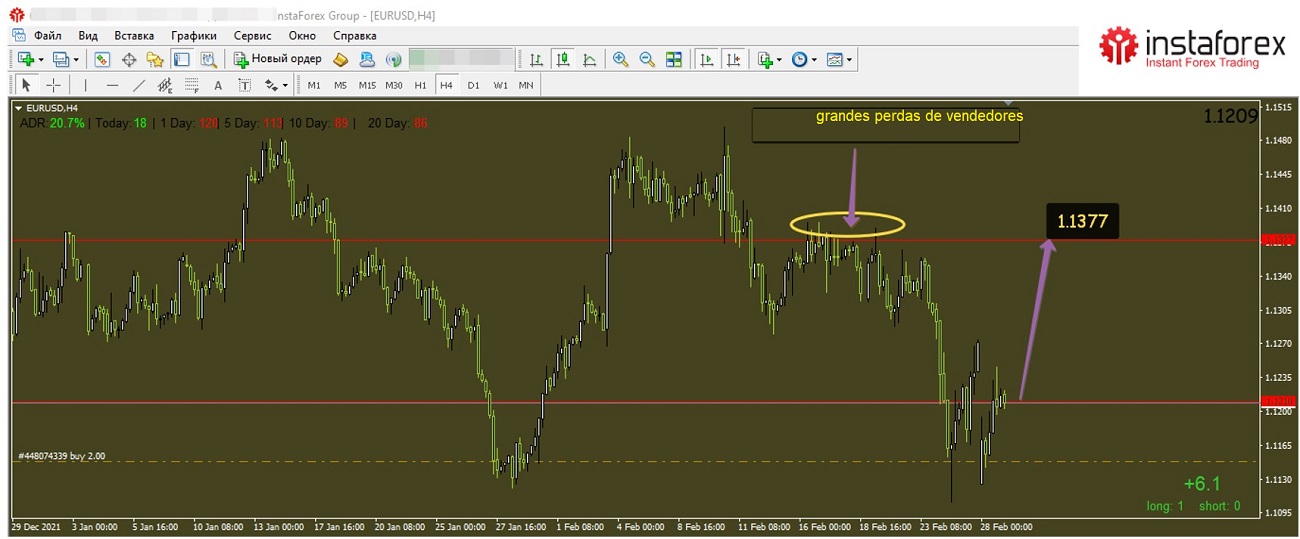This screenshot has width=1300, height=539.
Task: Expand the periodicity clock dropdown
Action: click(804, 60)
